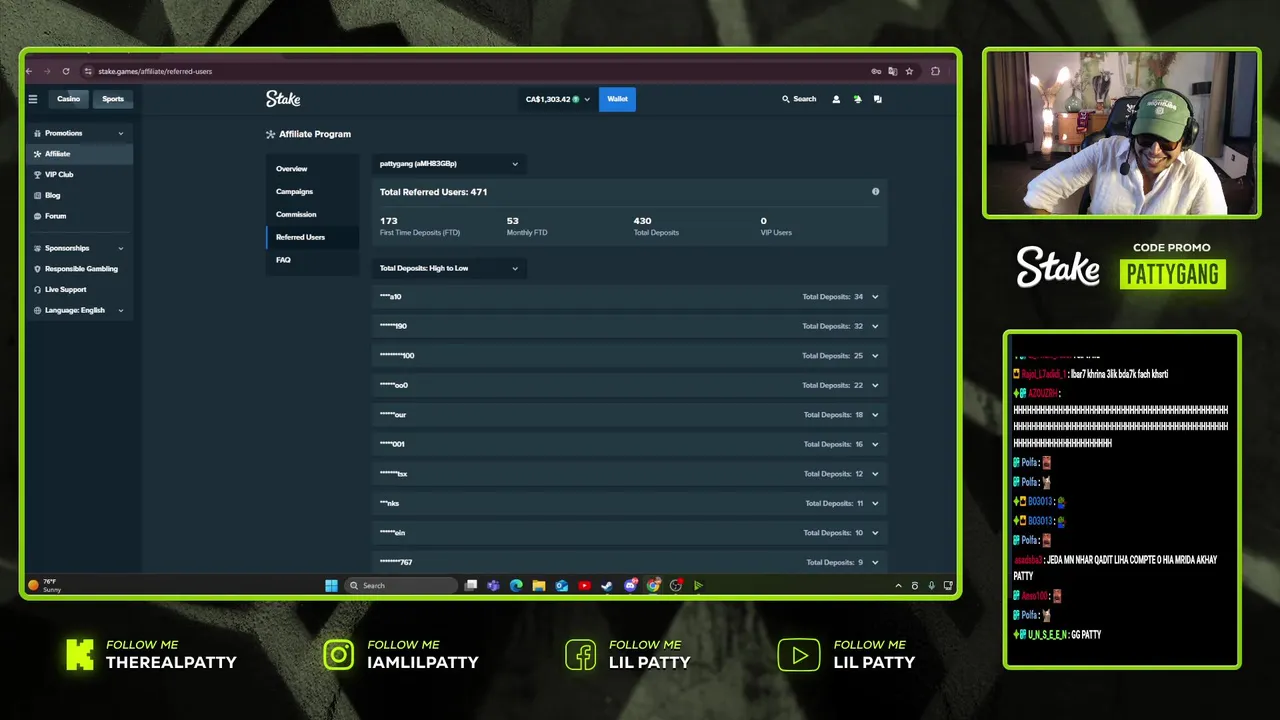Open the Commission affiliate tab
This screenshot has height=720, width=1280.
coord(311,214)
